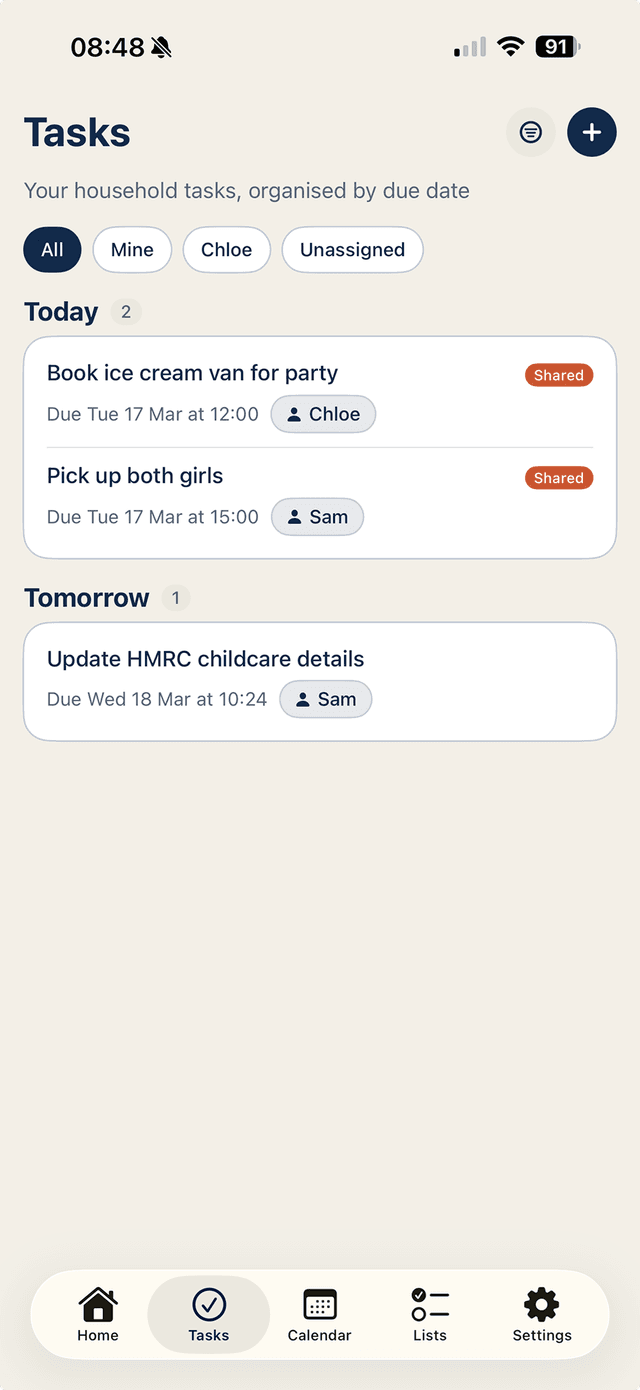Select the Home icon in the bottom navigation
The height and width of the screenshot is (1390, 640).
(x=97, y=1304)
